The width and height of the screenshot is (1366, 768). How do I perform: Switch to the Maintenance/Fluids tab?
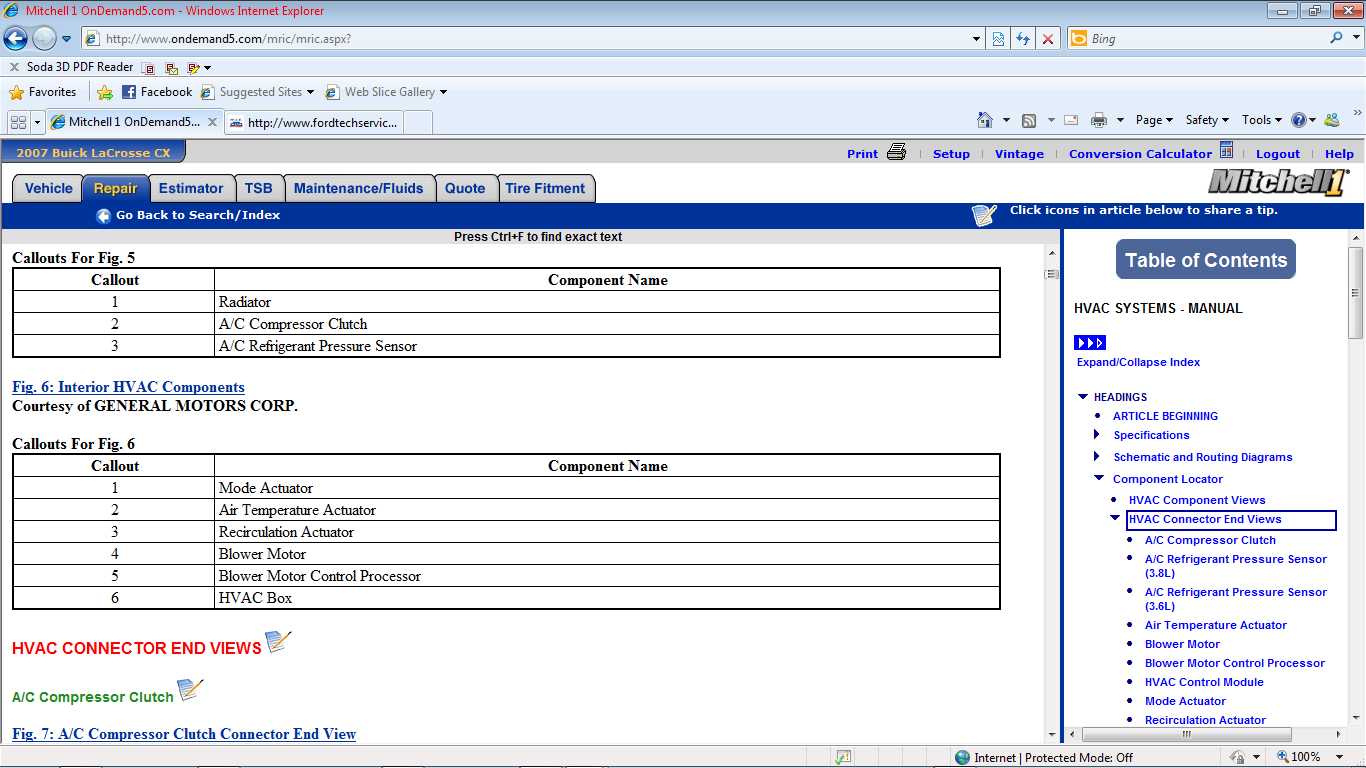click(x=359, y=188)
